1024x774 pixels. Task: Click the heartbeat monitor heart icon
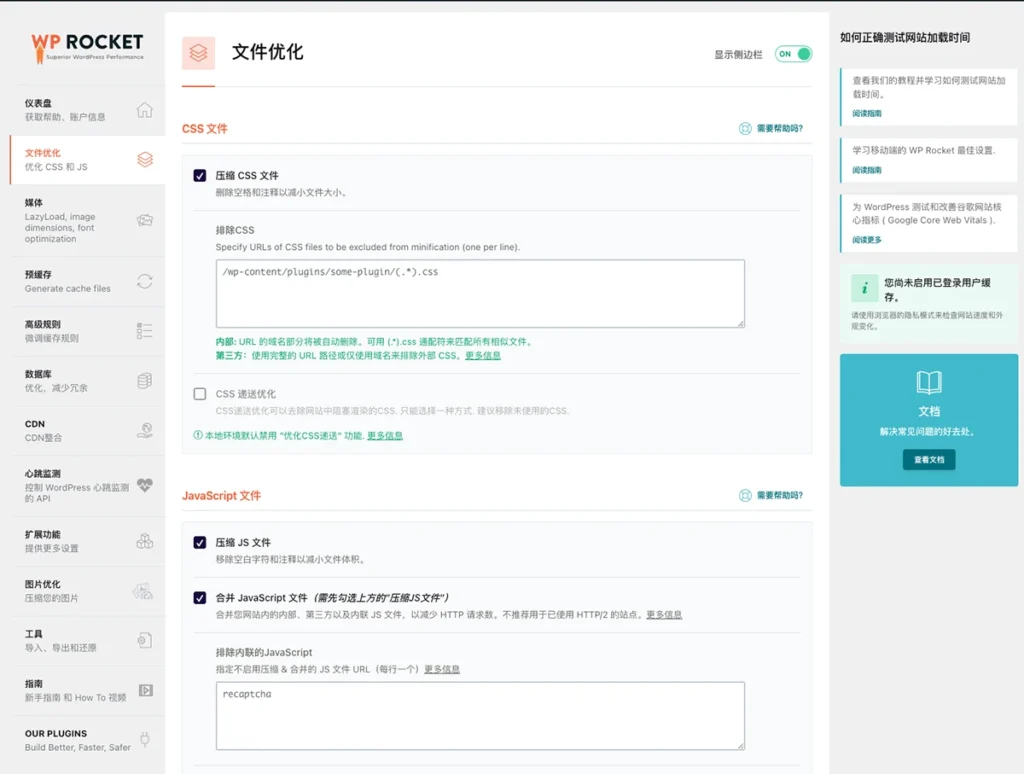[x=145, y=486]
